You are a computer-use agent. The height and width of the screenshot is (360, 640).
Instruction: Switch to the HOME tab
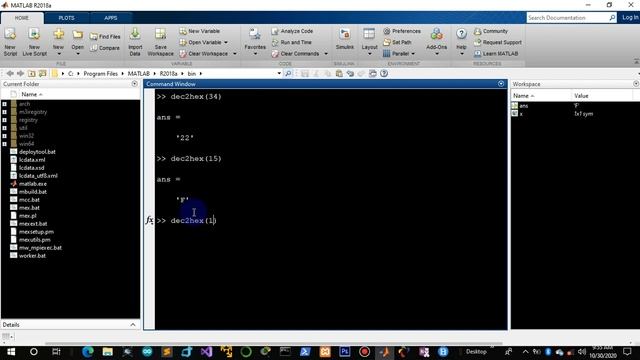coord(22,18)
